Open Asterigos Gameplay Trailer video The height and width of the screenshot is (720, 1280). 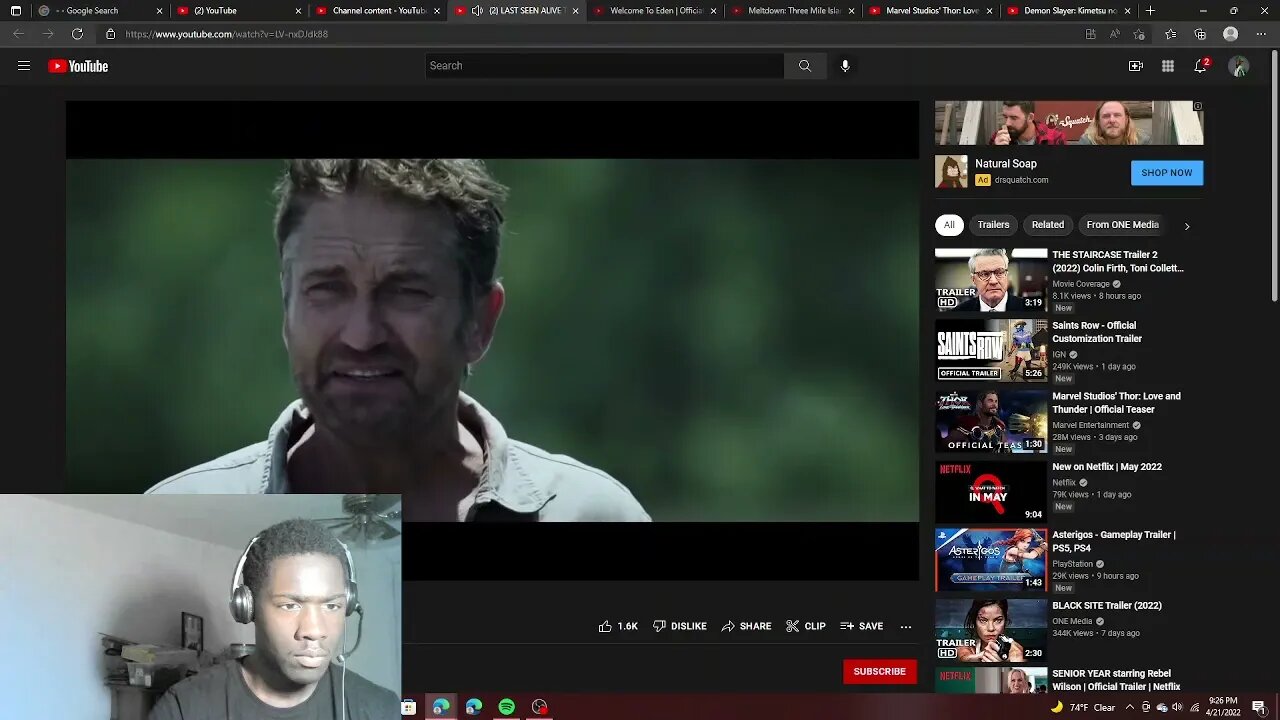1114,541
